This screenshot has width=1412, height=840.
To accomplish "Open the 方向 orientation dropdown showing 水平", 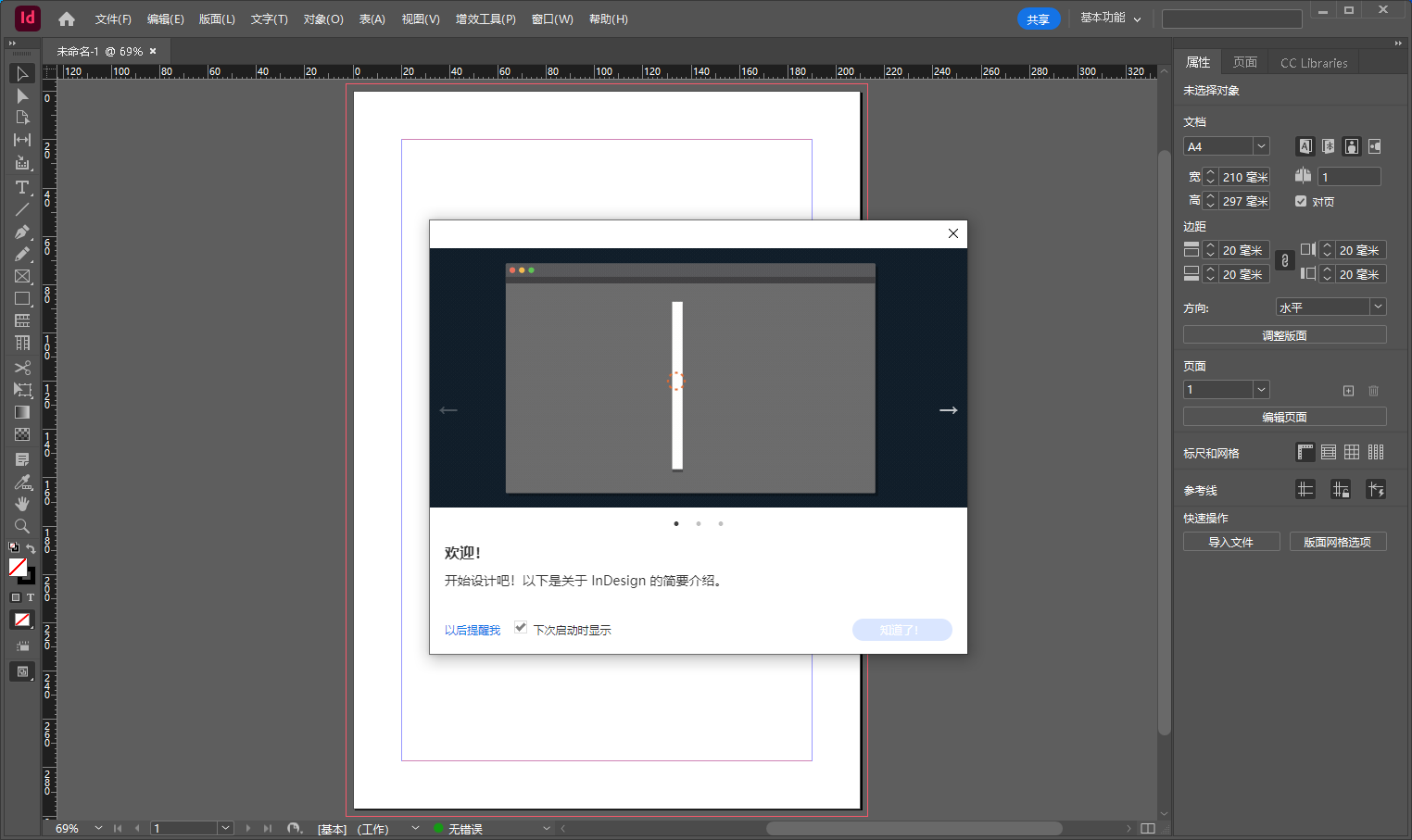I will 1378,306.
